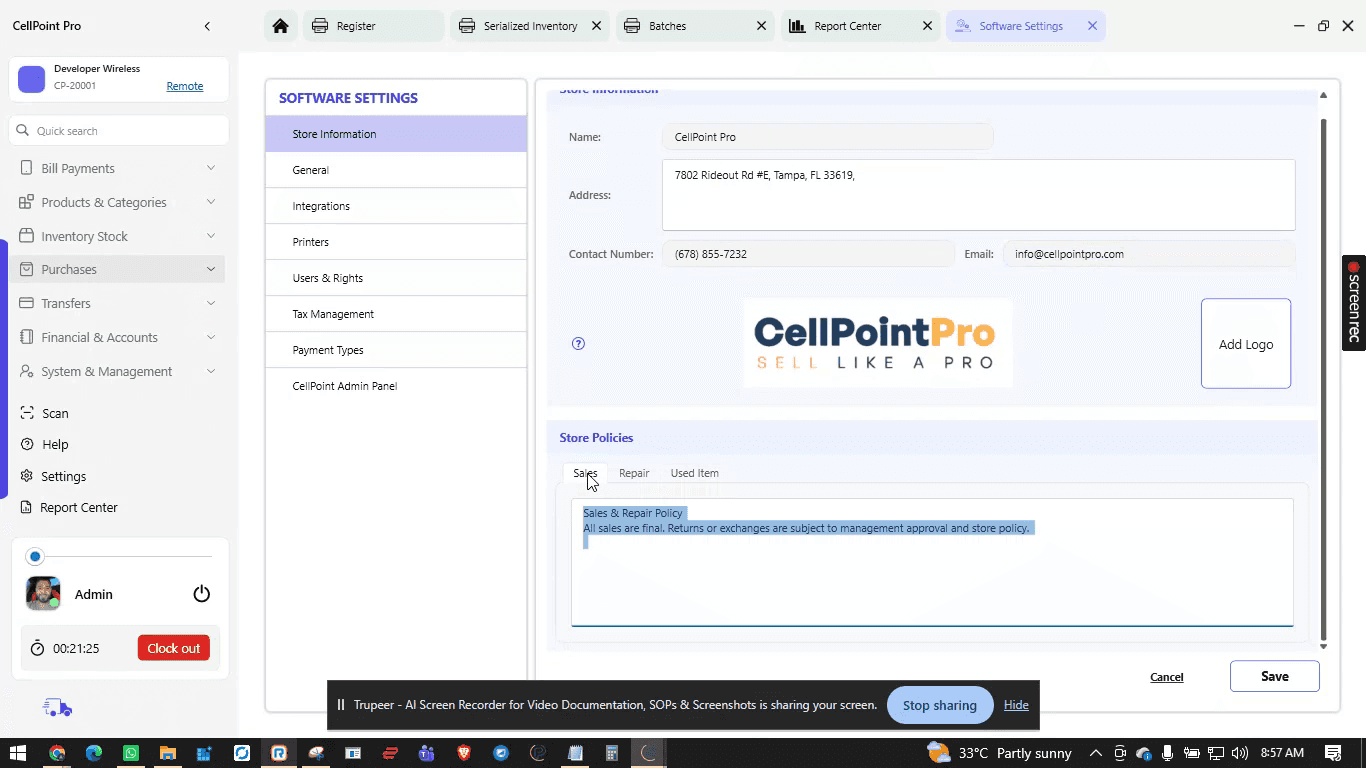This screenshot has height=768, width=1366.
Task: Open WhatsApp from the taskbar
Action: coord(131,753)
